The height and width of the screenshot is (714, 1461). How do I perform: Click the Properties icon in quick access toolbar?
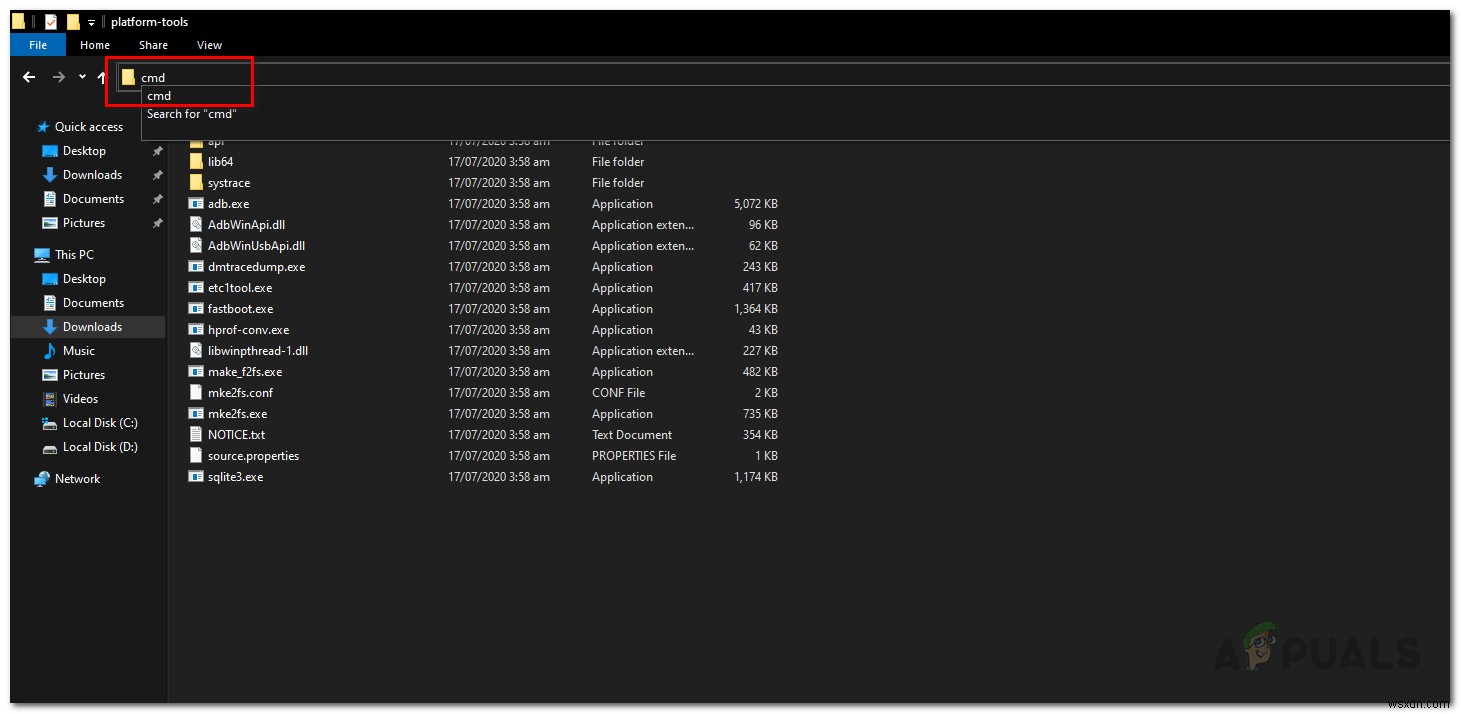(50, 21)
